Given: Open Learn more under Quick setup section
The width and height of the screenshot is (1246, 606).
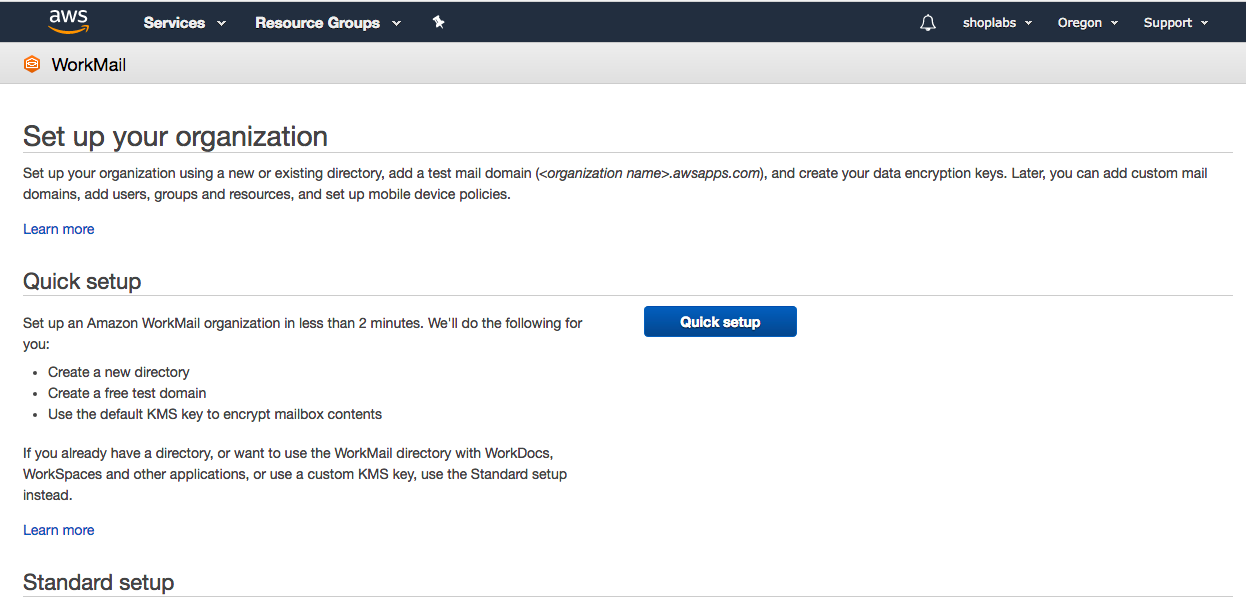Looking at the screenshot, I should (x=59, y=530).
